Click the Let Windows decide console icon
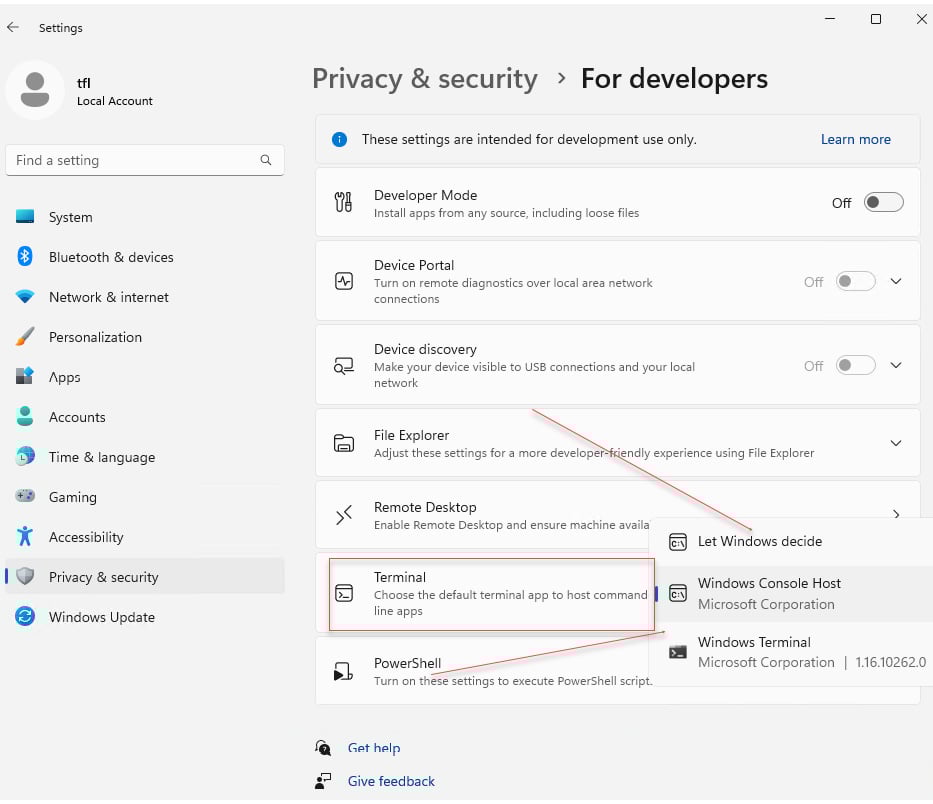This screenshot has width=933, height=804. (x=678, y=542)
